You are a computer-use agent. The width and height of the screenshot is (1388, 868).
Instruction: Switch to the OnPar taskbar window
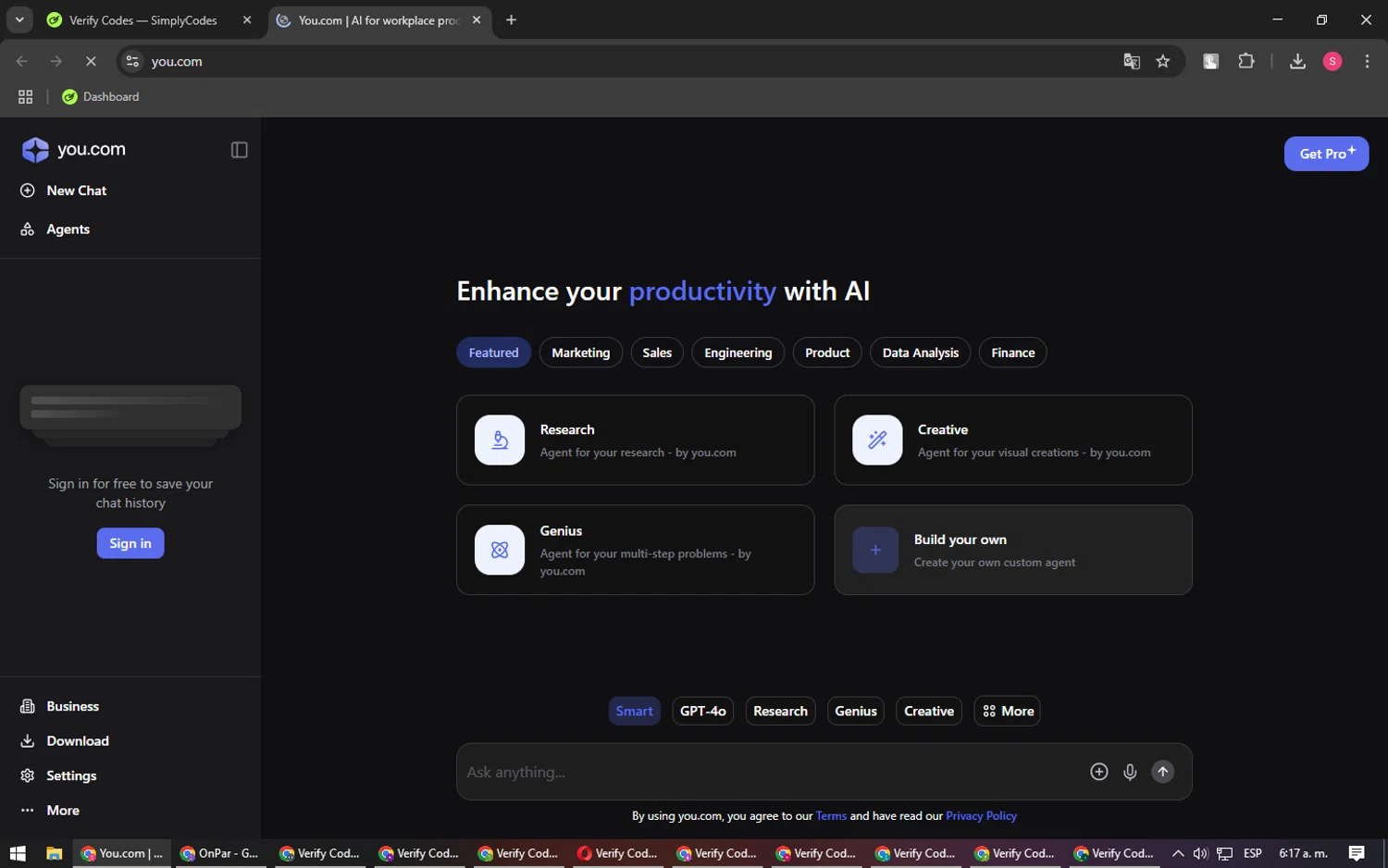coord(219,853)
